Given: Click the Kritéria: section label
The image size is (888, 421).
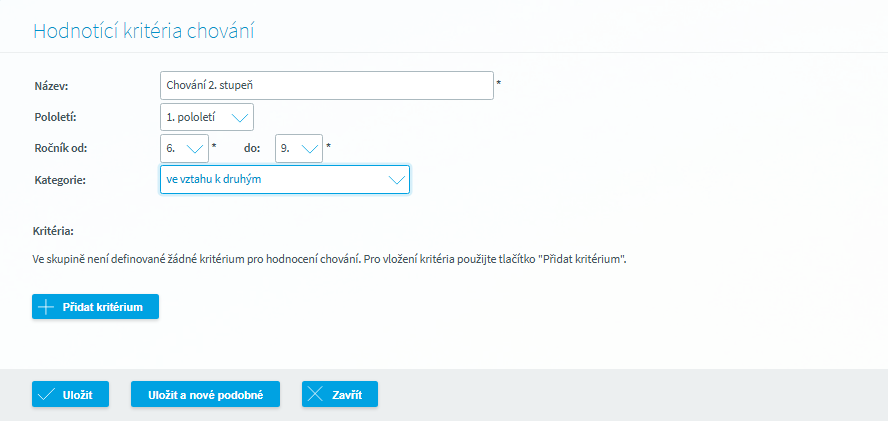Looking at the screenshot, I should [54, 231].
